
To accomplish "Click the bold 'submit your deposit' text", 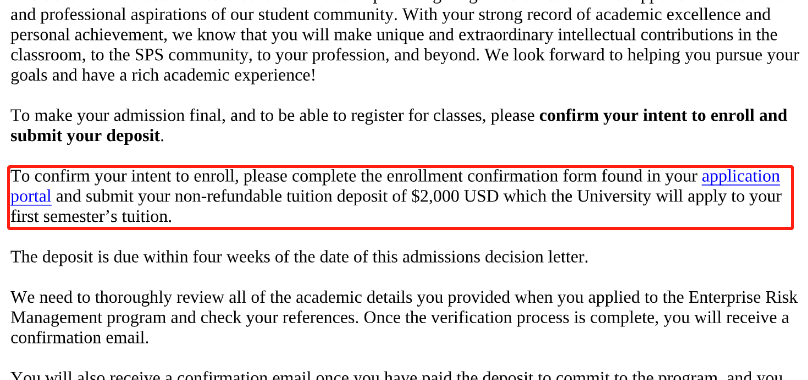I will [x=85, y=136].
